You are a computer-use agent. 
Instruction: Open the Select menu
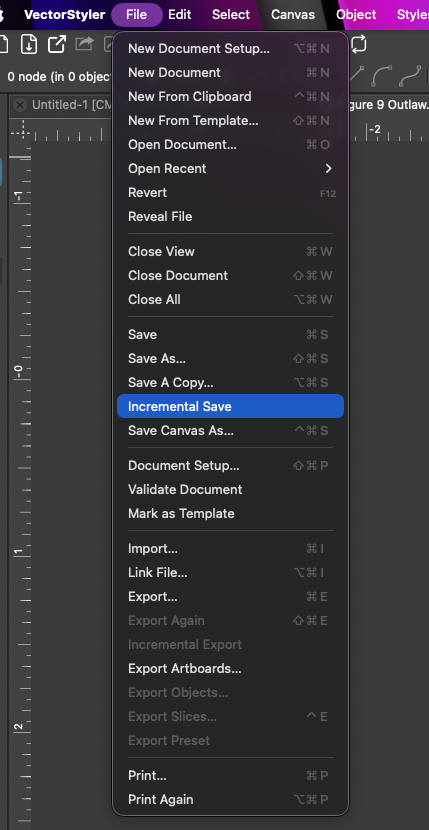pyautogui.click(x=231, y=14)
